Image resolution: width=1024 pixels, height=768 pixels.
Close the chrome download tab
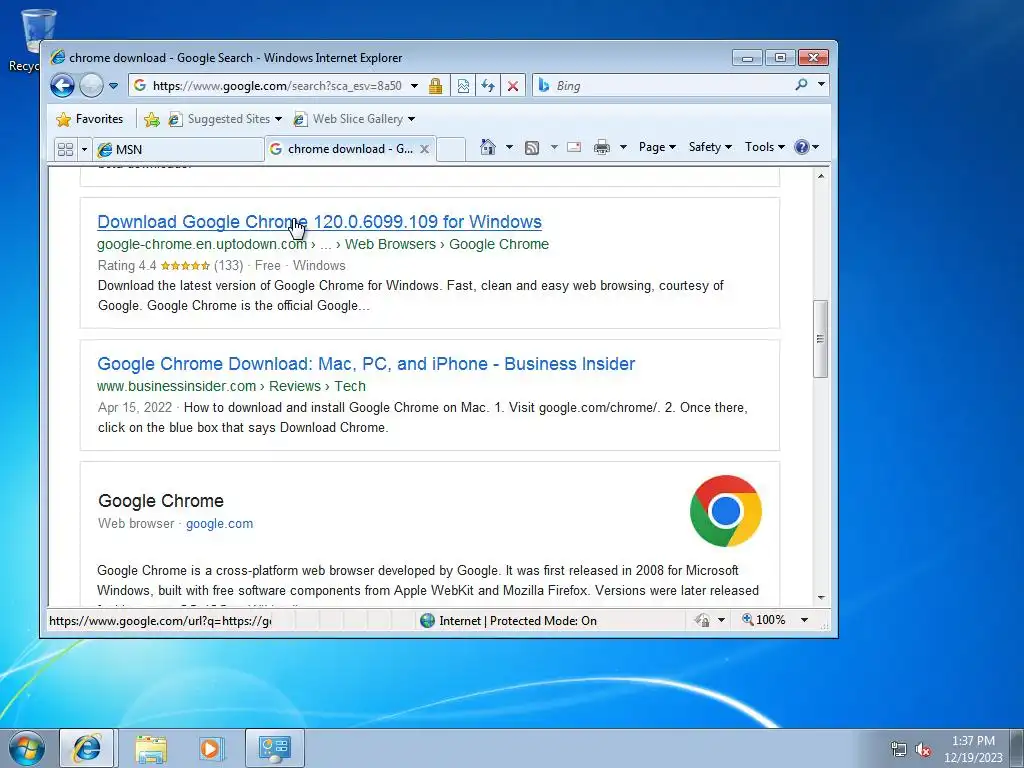click(424, 149)
